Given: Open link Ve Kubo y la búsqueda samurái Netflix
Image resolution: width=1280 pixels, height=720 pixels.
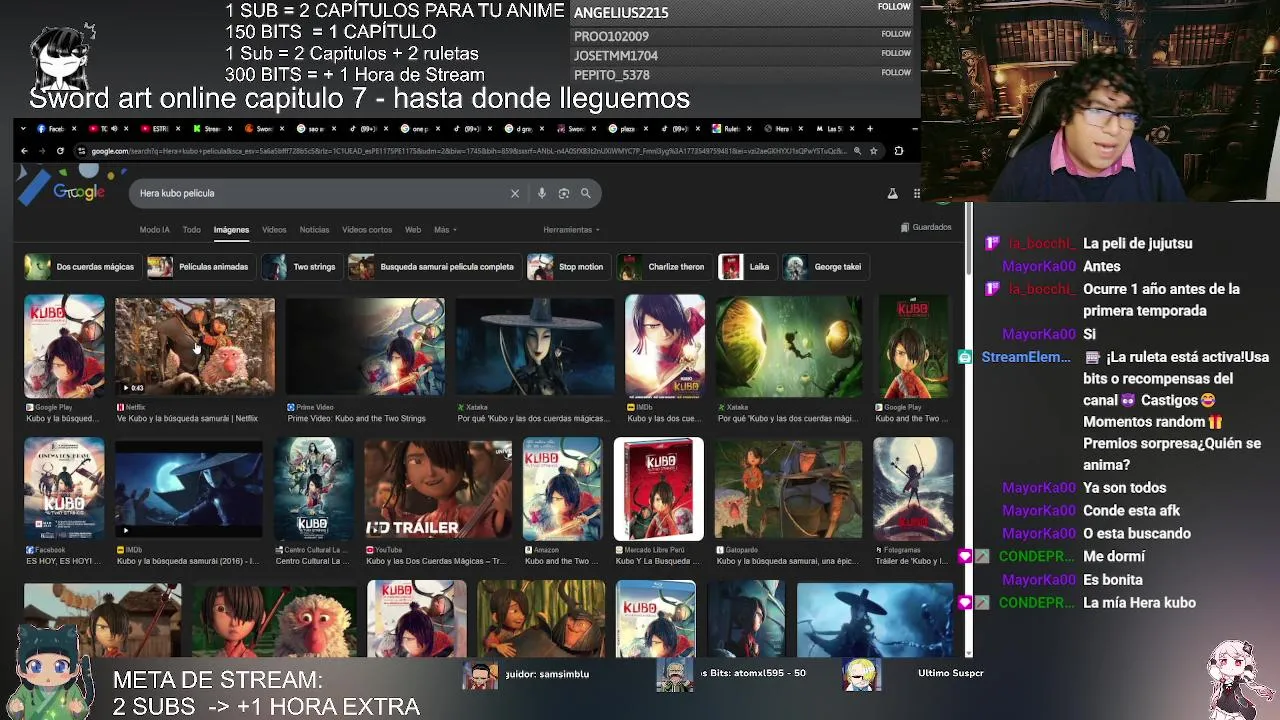Looking at the screenshot, I should 187,418.
